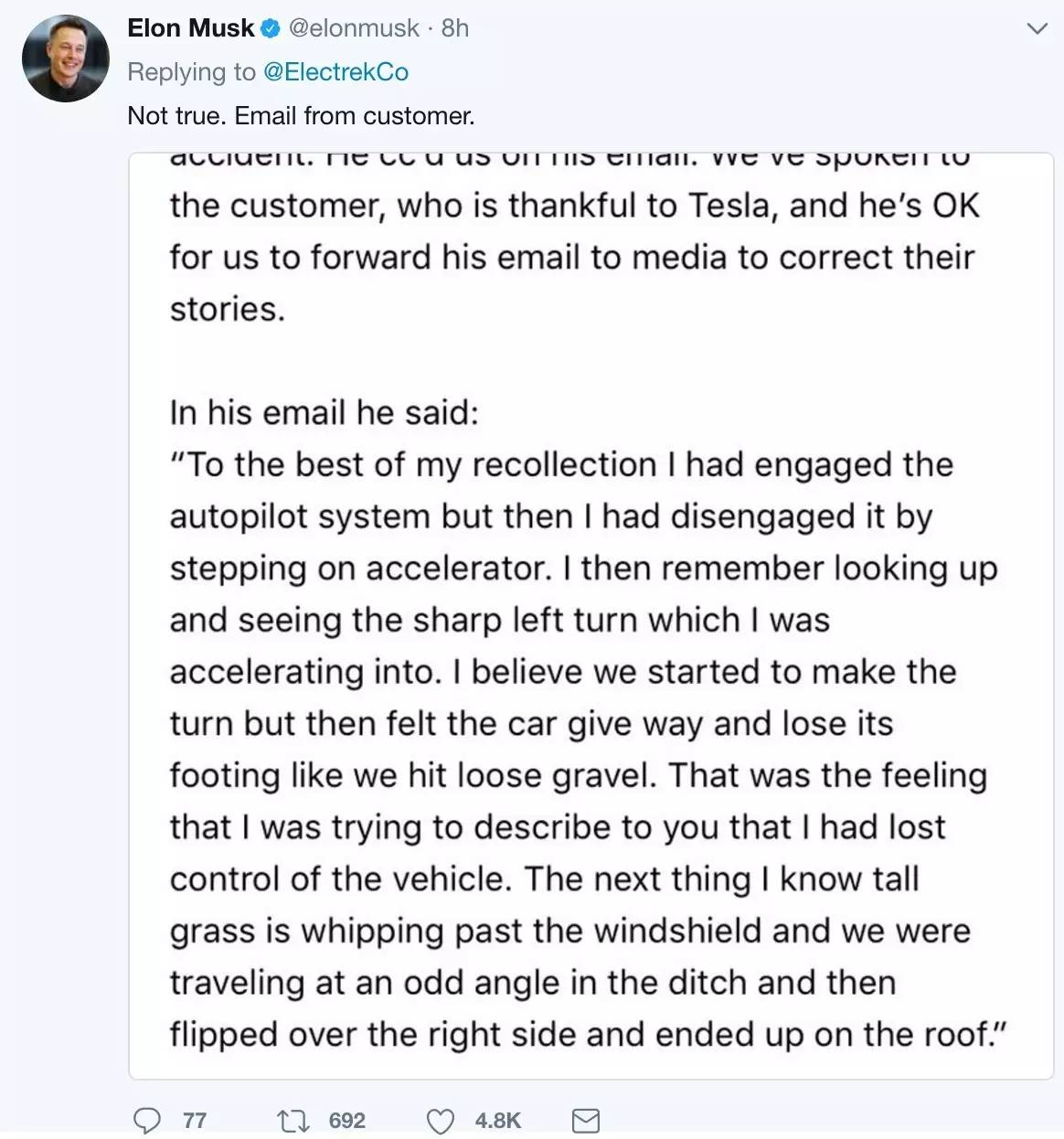Viewport: 1064px width, 1139px height.
Task: Click the word "stories." in the attached image
Action: tap(228, 309)
